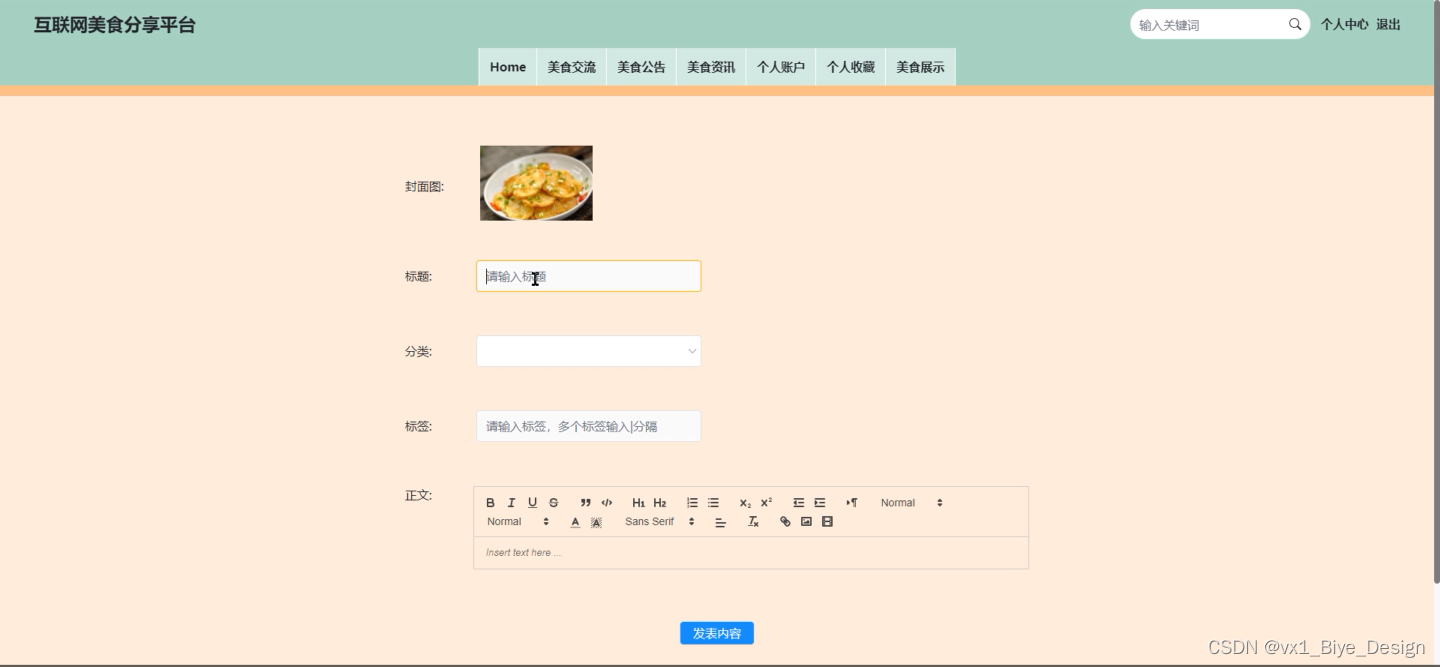Apply superscript formatting
The height and width of the screenshot is (667, 1440).
point(766,503)
